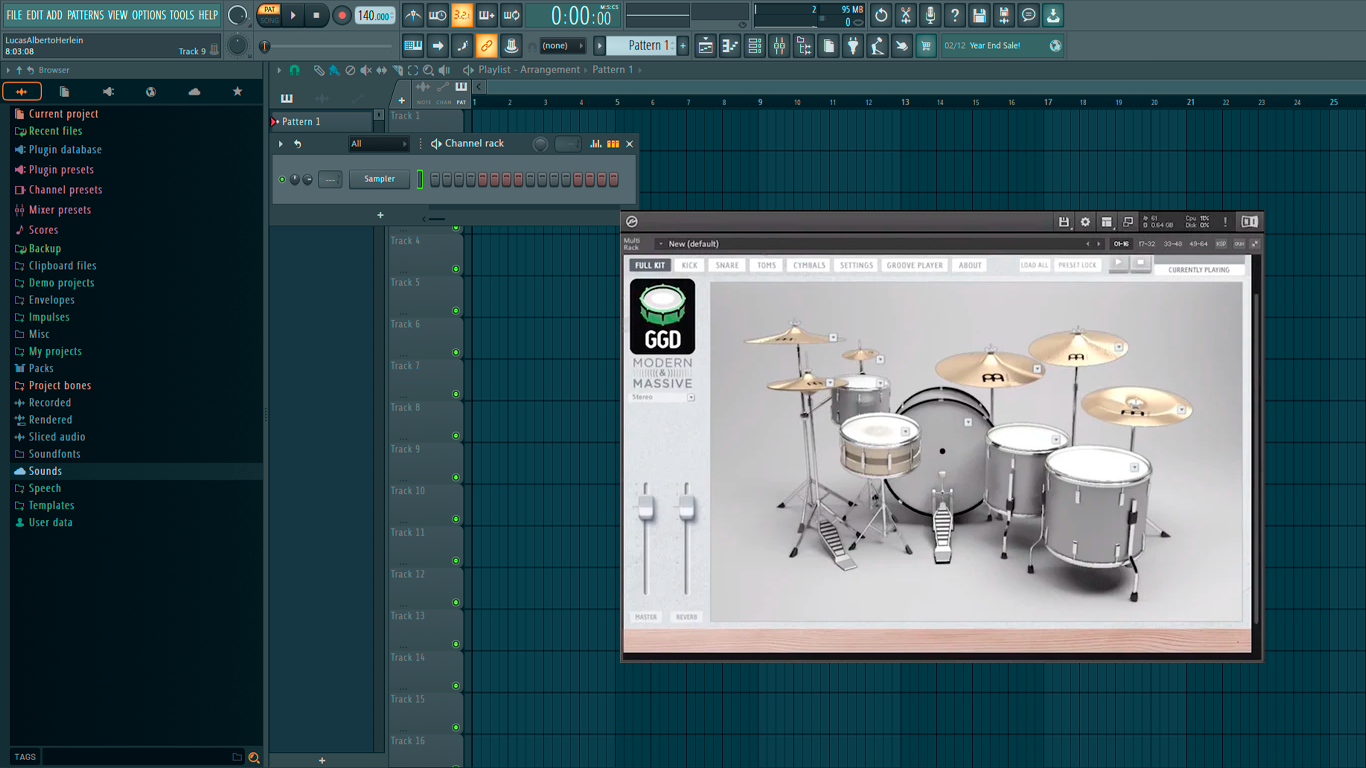Image resolution: width=1366 pixels, height=768 pixels.
Task: Open the TOOLS menu
Action: point(182,15)
